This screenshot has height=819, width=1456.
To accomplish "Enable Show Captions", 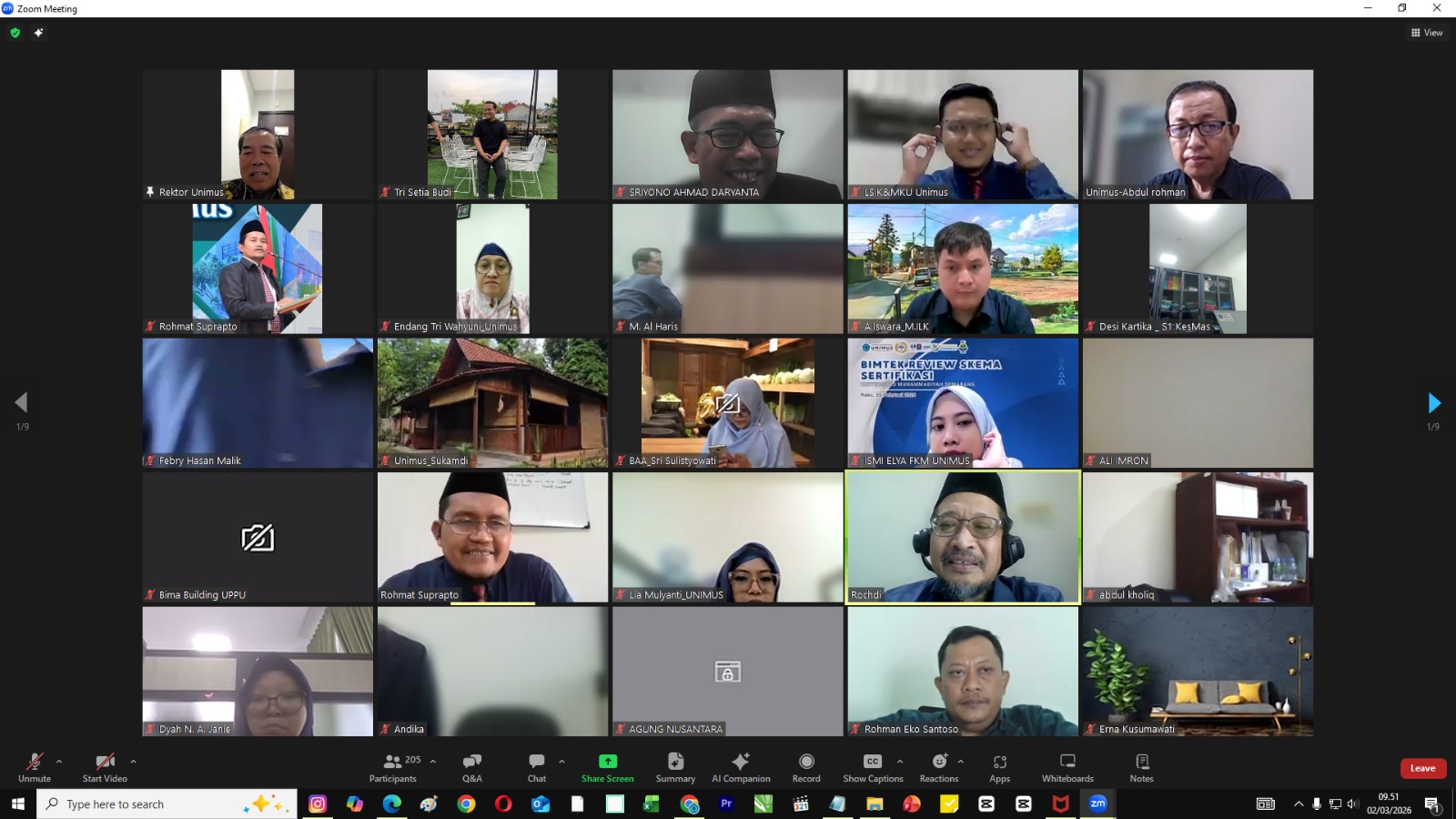I will coord(872,767).
